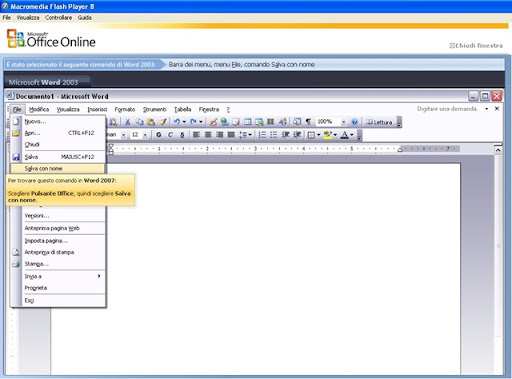Insert a hyperlink with the globe icon
This screenshot has height=379, width=512.
coord(224,122)
